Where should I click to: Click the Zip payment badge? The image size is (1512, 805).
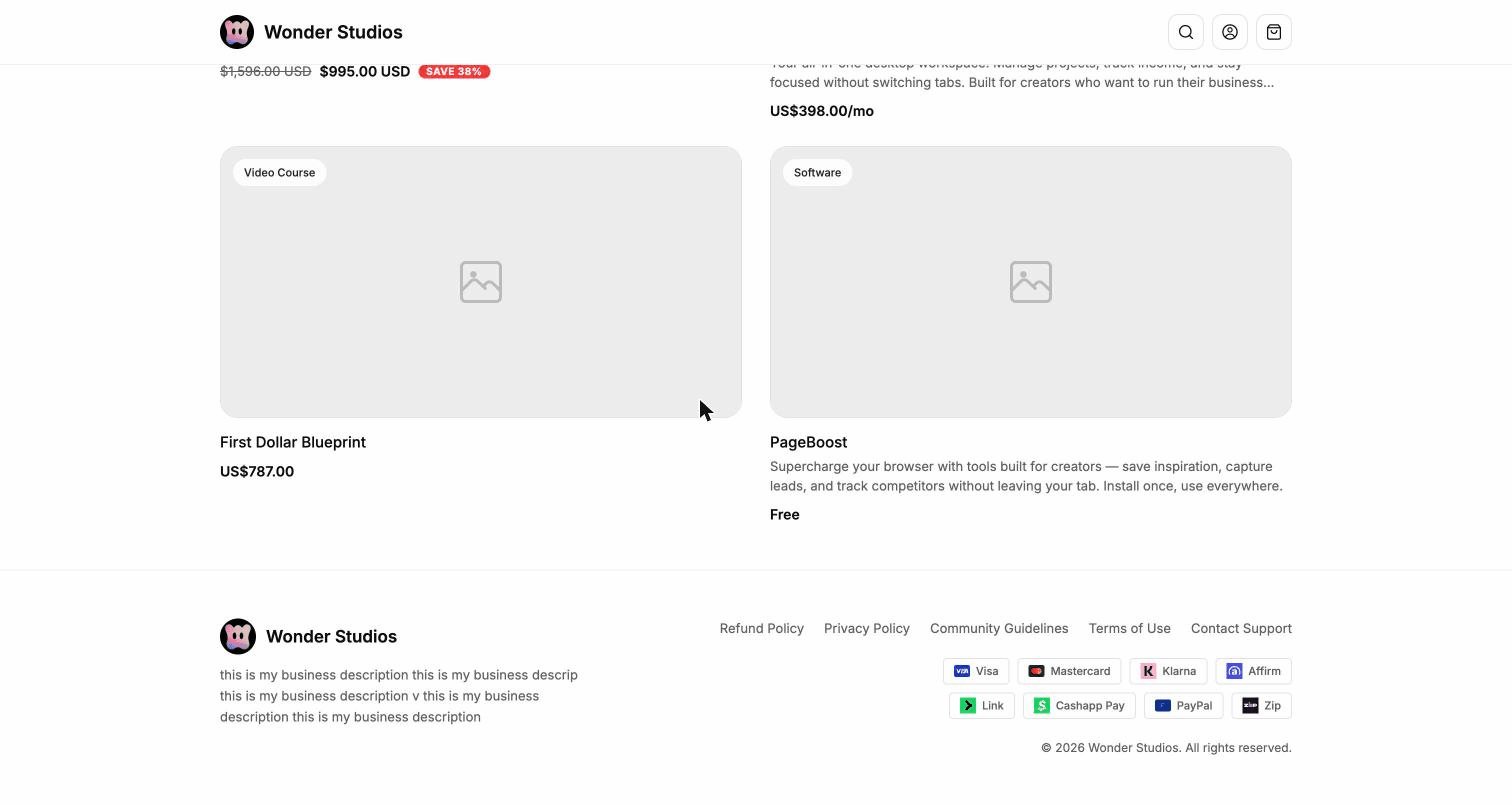[1262, 706]
